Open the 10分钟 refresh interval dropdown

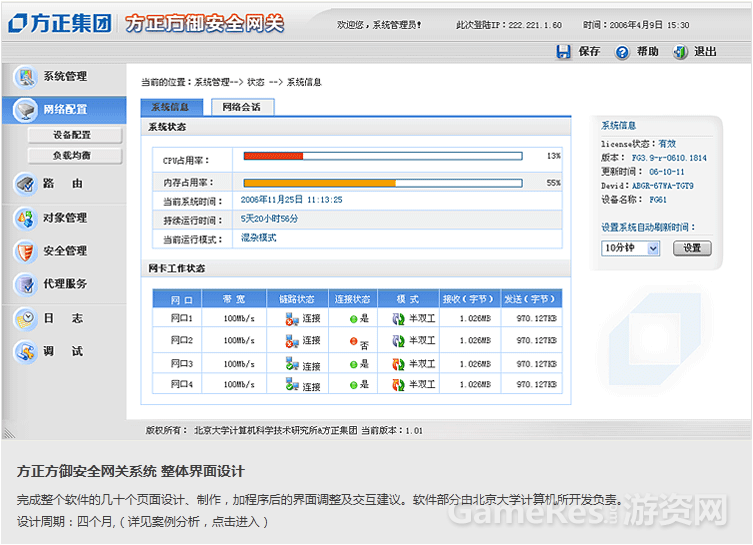tap(630, 248)
